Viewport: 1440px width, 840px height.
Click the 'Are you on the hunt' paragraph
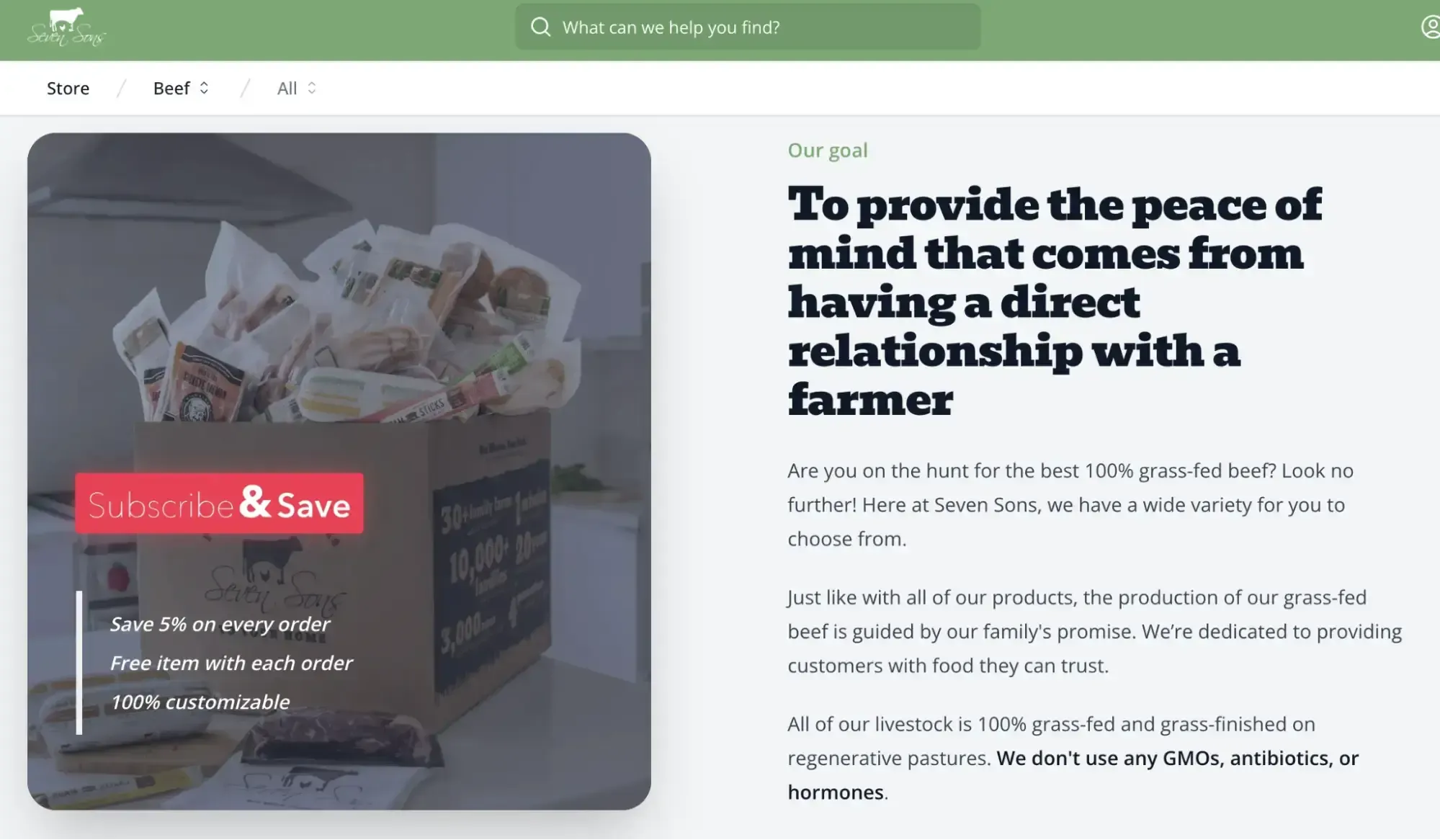point(1070,505)
